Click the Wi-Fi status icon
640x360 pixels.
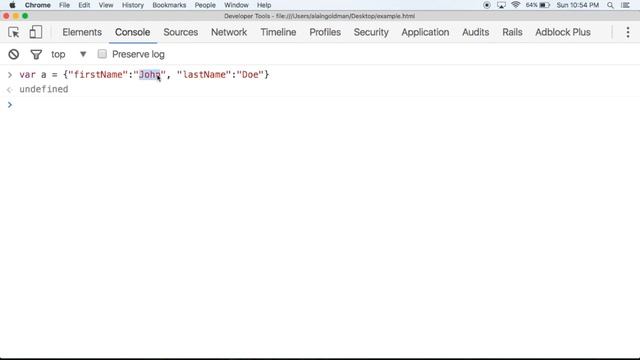516,5
